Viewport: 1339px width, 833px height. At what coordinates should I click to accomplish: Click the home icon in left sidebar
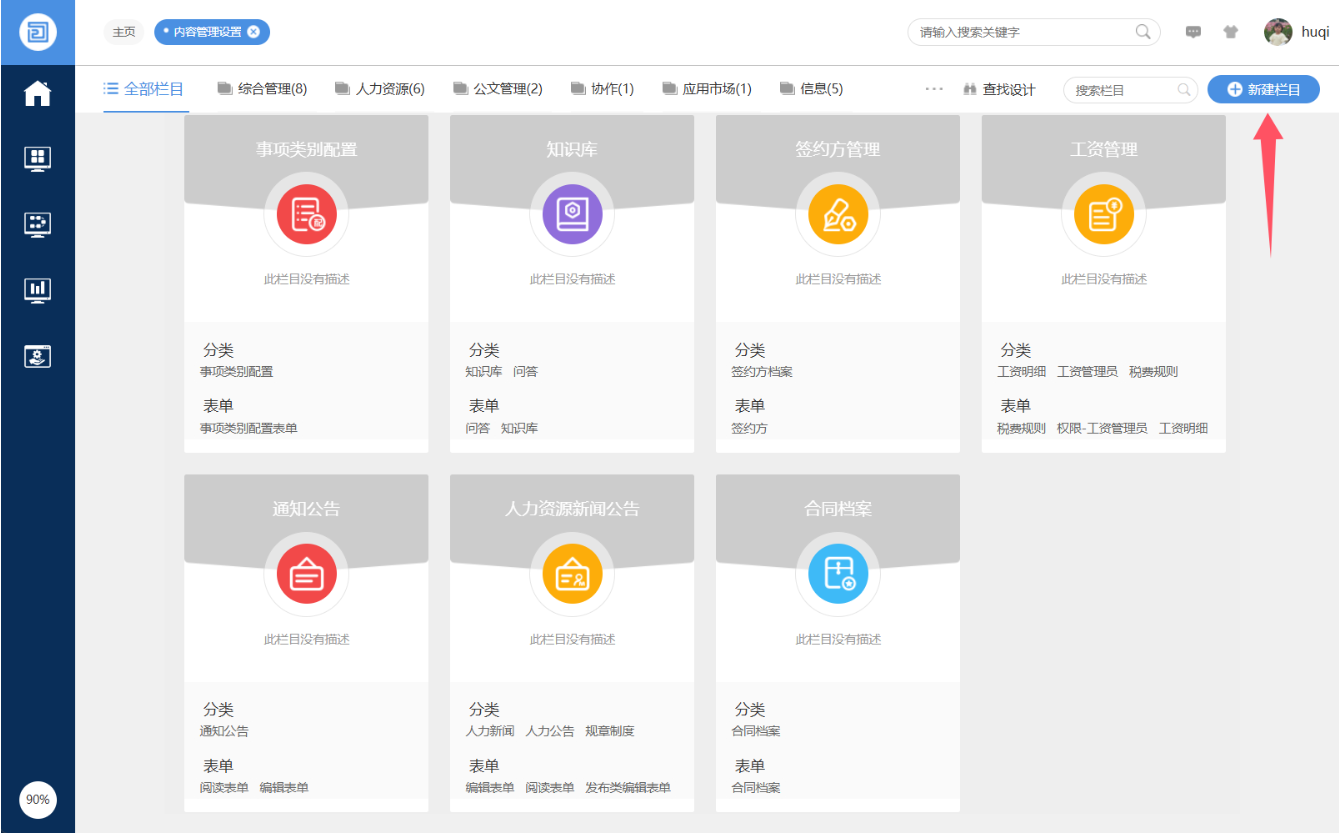37,94
